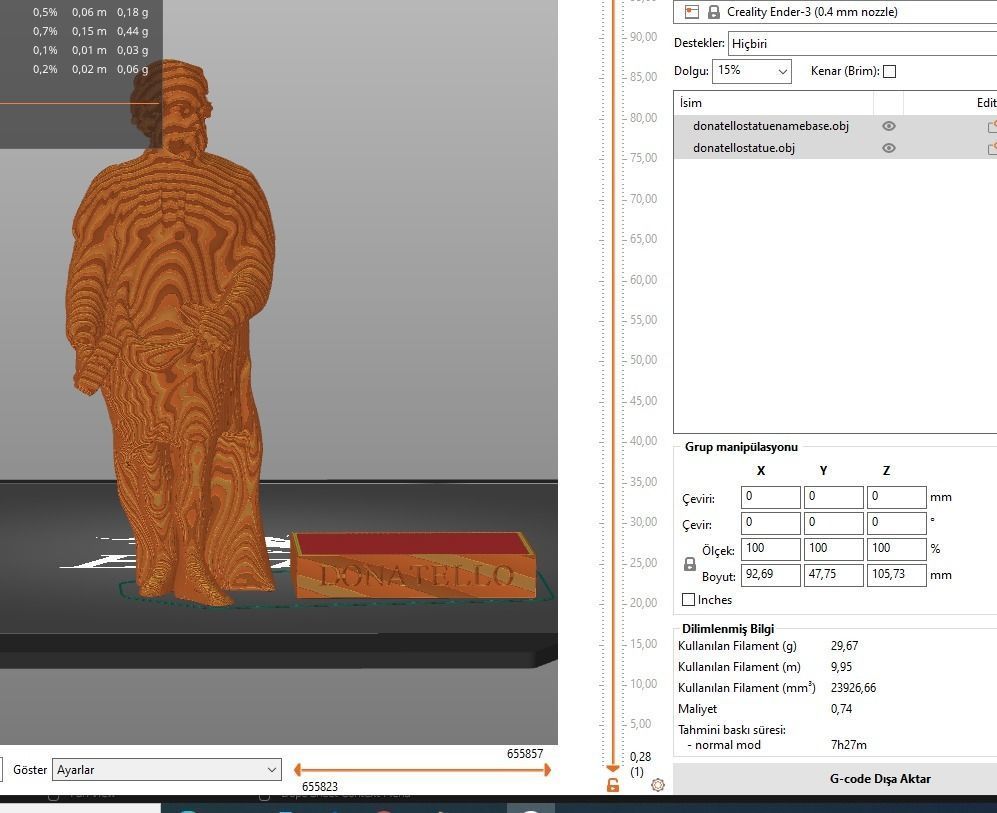This screenshot has width=997, height=813.
Task: Toggle the uniform scale lock icon beside Ölçek
Action: click(690, 563)
